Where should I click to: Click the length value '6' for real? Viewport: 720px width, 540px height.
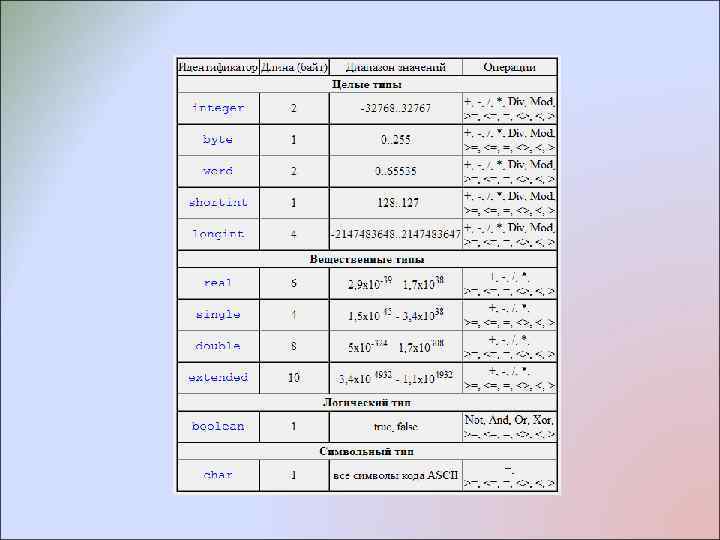294,283
